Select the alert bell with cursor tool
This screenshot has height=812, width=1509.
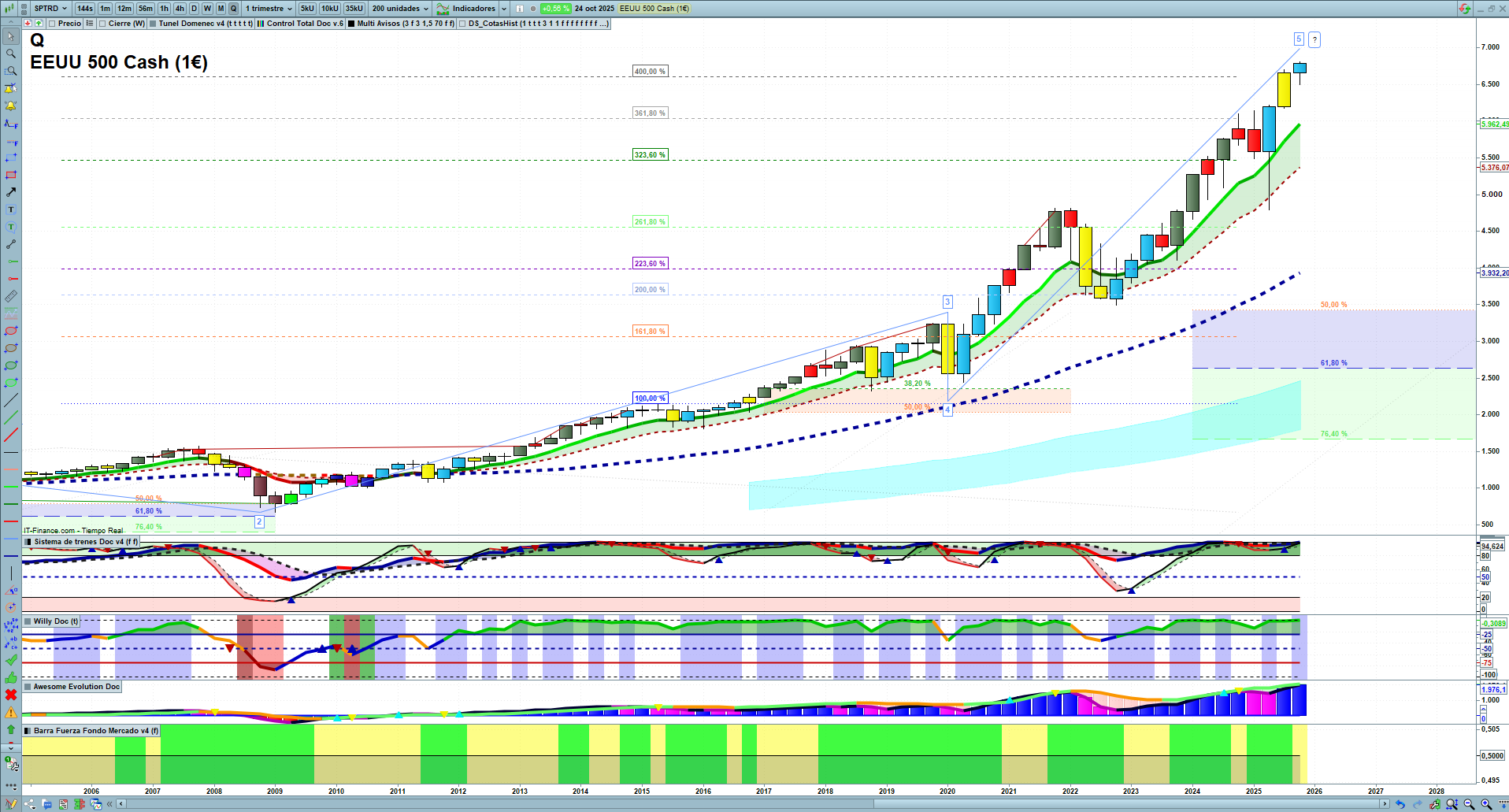tap(11, 88)
